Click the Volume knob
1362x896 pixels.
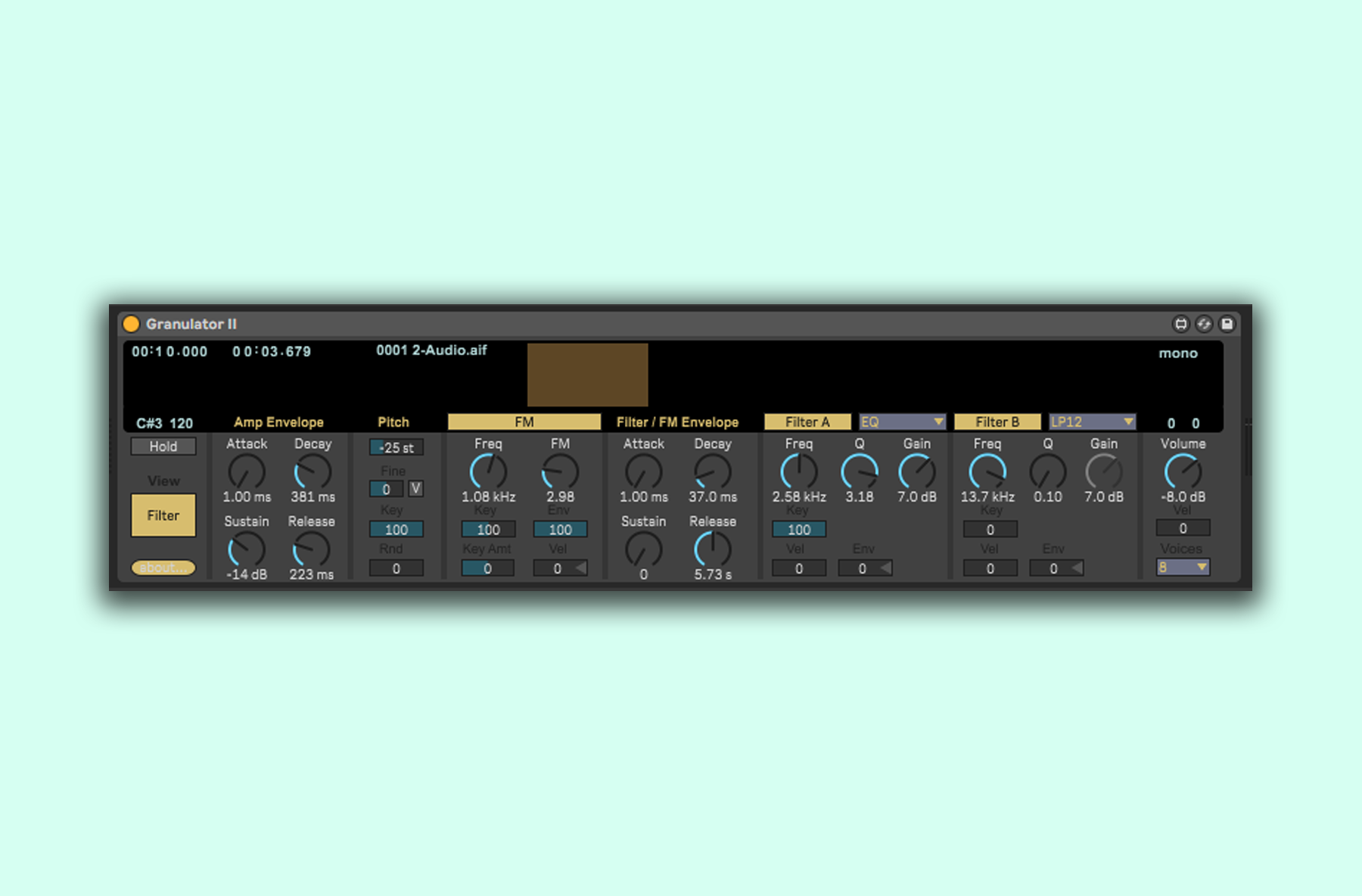(x=1183, y=472)
